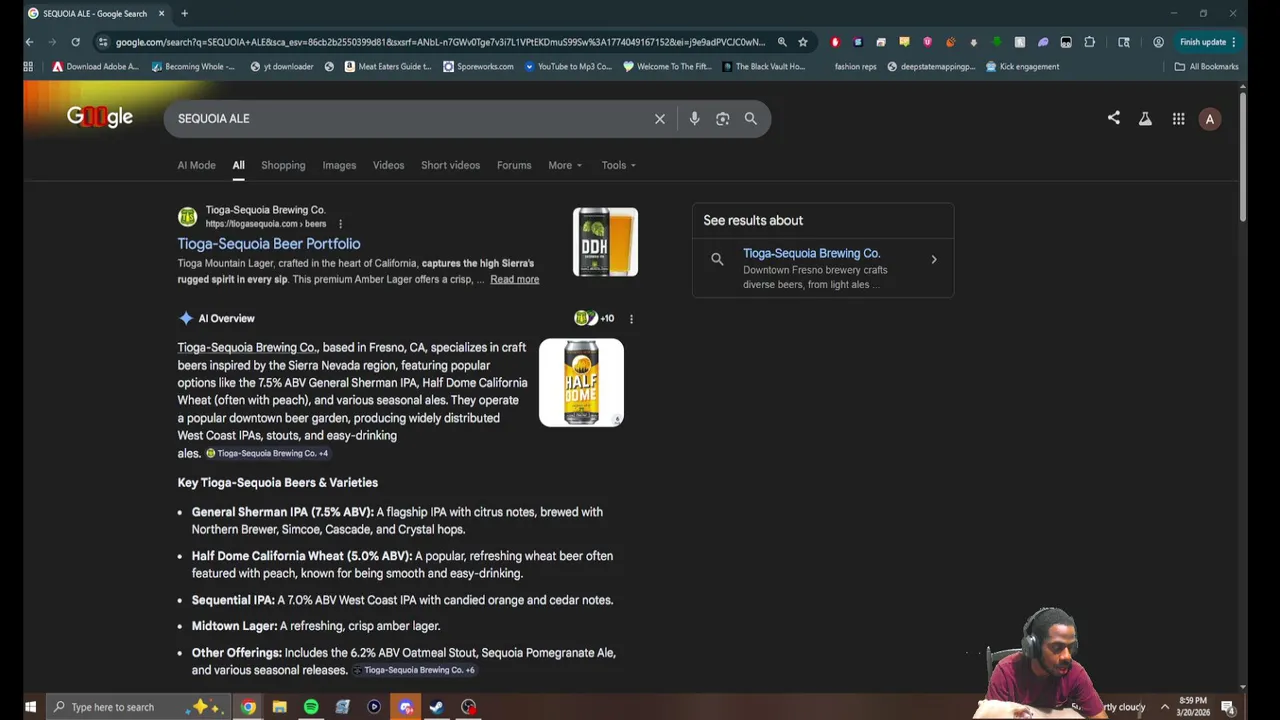
Task: Show hidden system tray icons
Action: pos(1164,707)
